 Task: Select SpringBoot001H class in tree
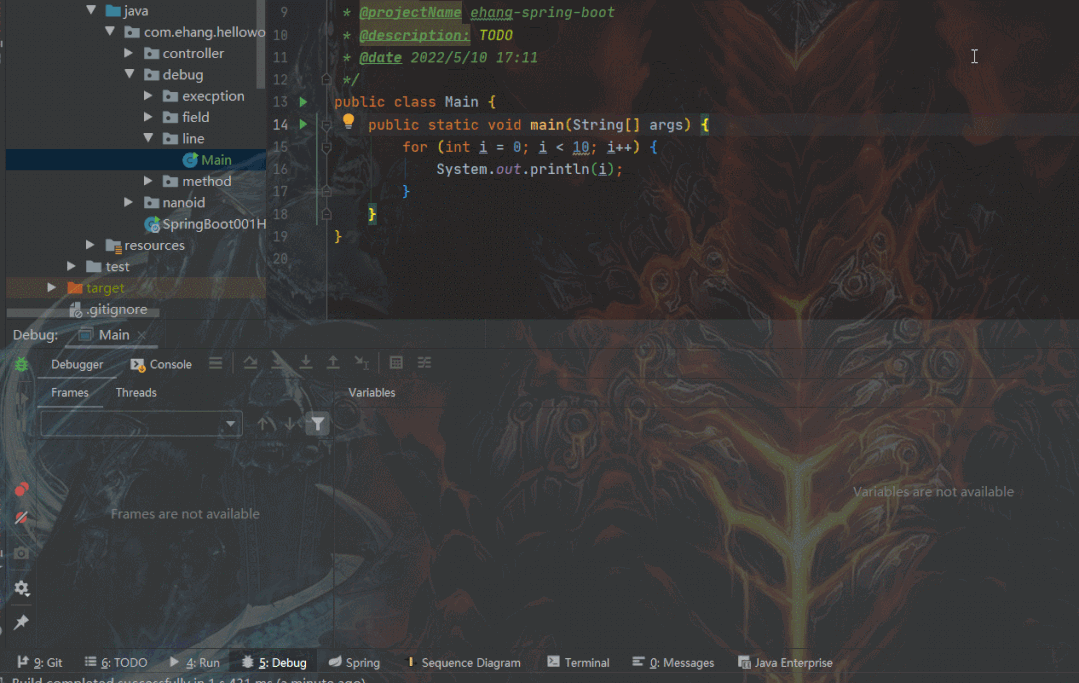(205, 224)
